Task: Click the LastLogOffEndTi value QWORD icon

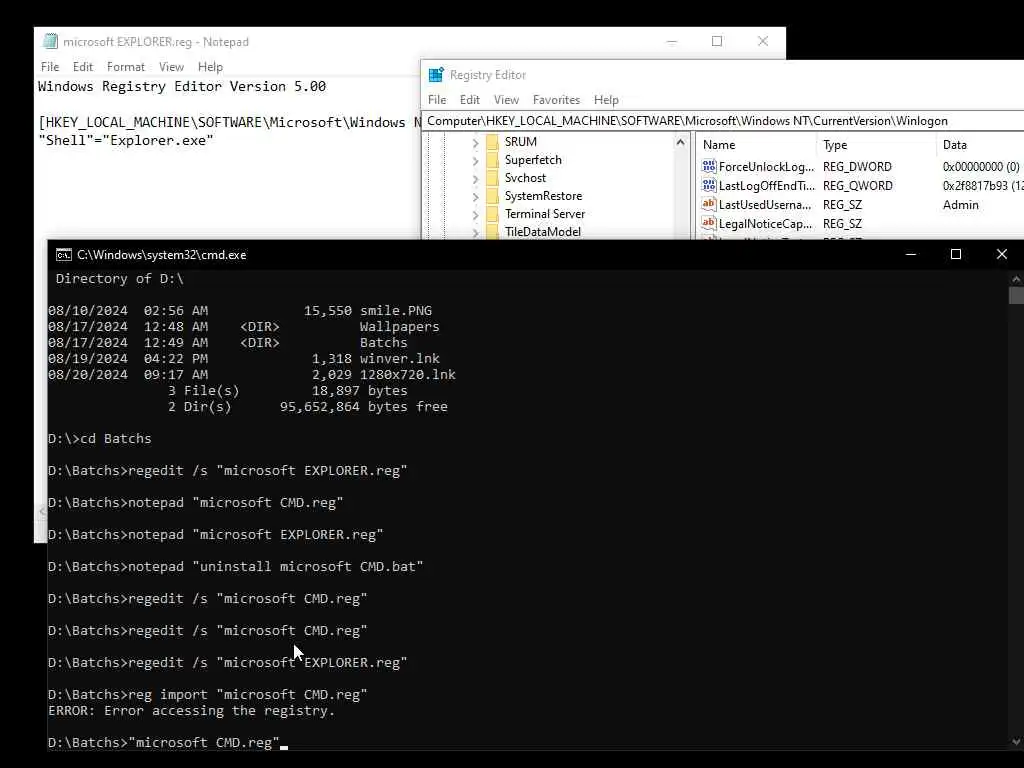Action: (709, 185)
